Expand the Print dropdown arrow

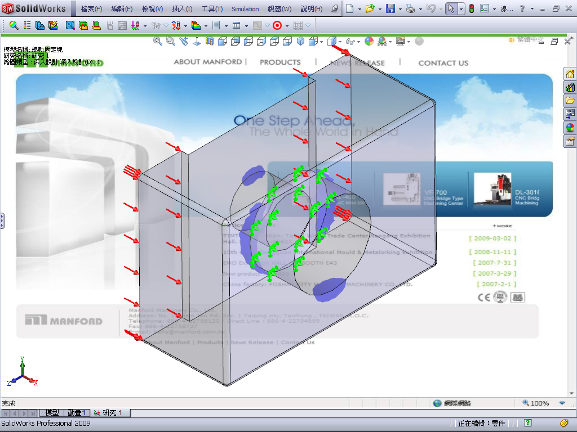click(x=420, y=9)
